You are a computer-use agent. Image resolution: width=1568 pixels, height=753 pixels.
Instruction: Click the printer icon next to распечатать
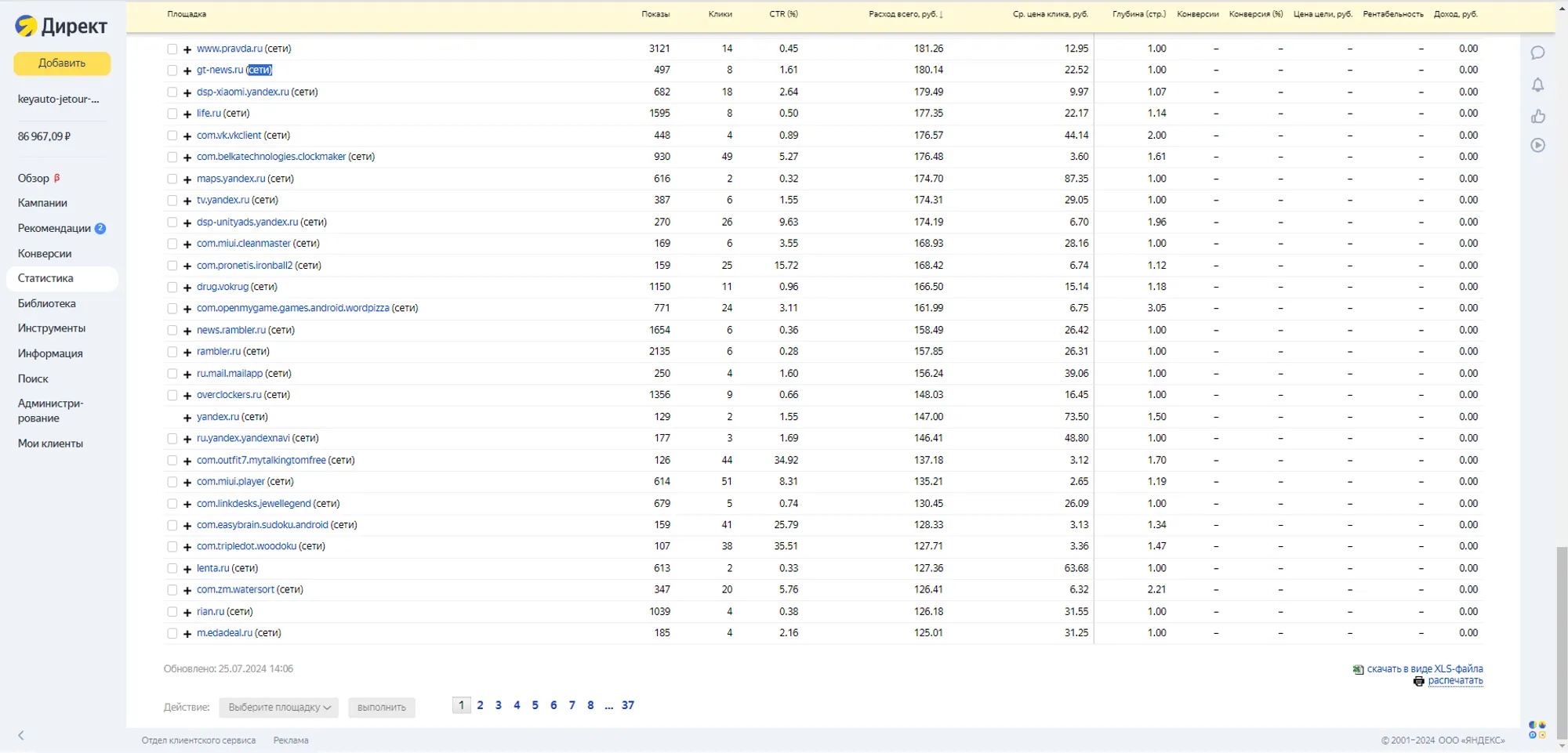1418,681
